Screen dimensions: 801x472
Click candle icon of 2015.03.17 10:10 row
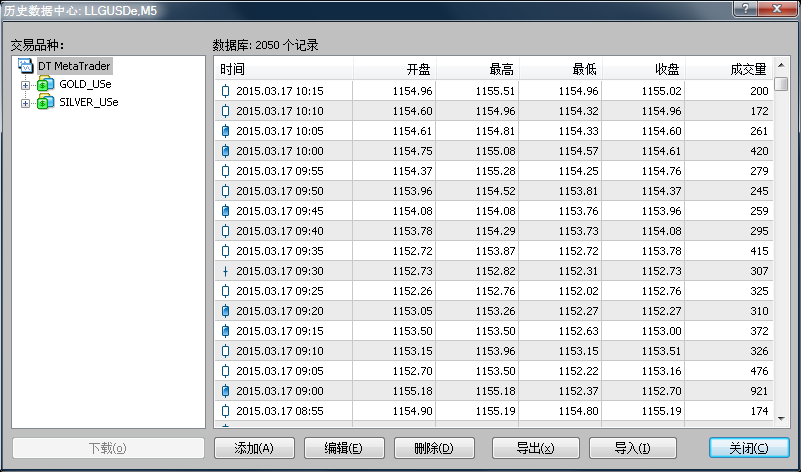coord(225,111)
